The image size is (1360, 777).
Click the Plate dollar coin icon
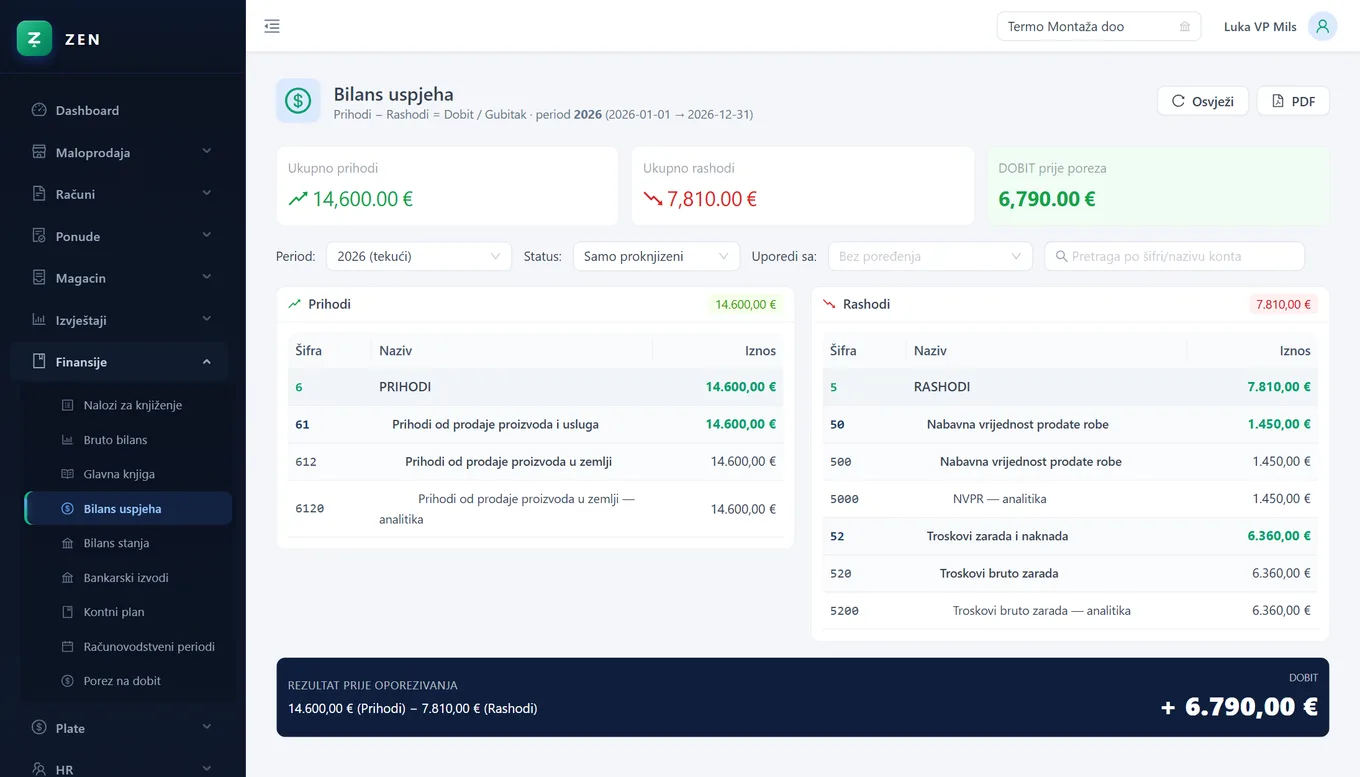[39, 727]
